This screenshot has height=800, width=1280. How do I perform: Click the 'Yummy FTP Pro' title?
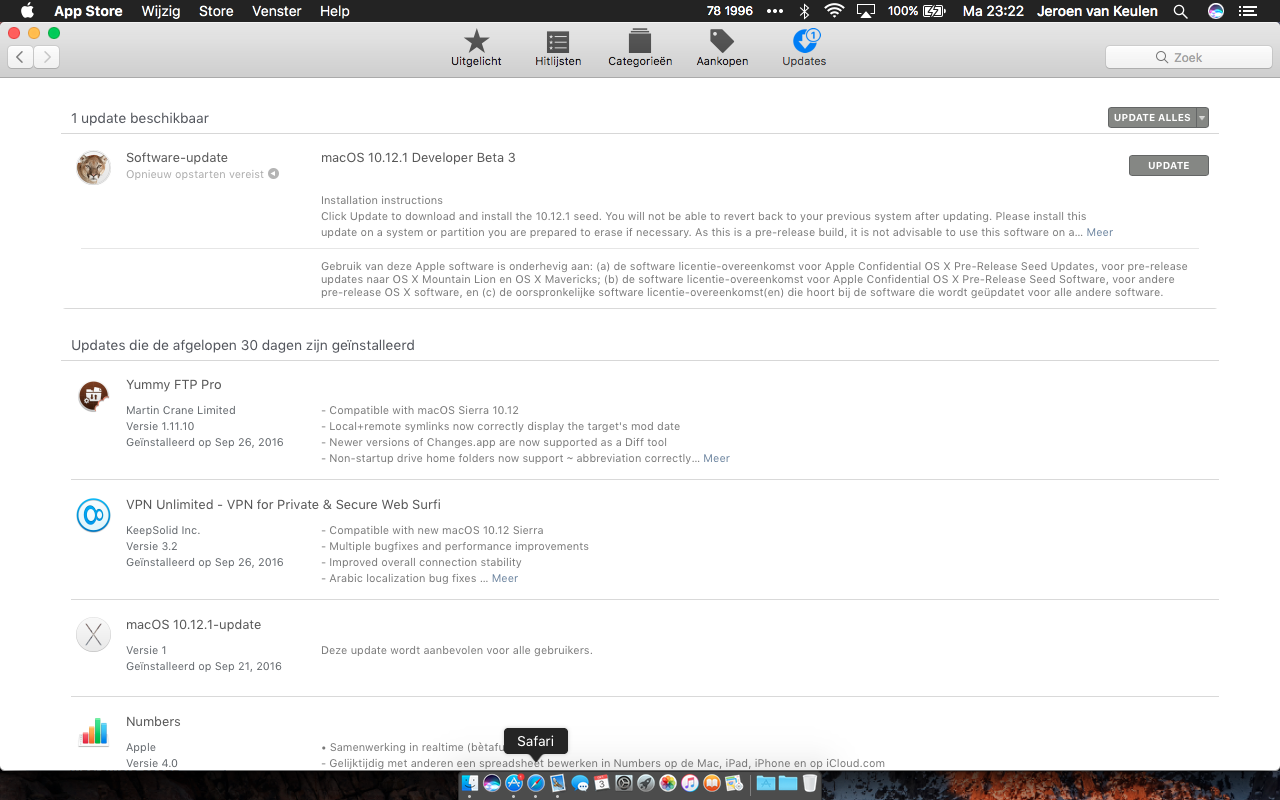(174, 384)
